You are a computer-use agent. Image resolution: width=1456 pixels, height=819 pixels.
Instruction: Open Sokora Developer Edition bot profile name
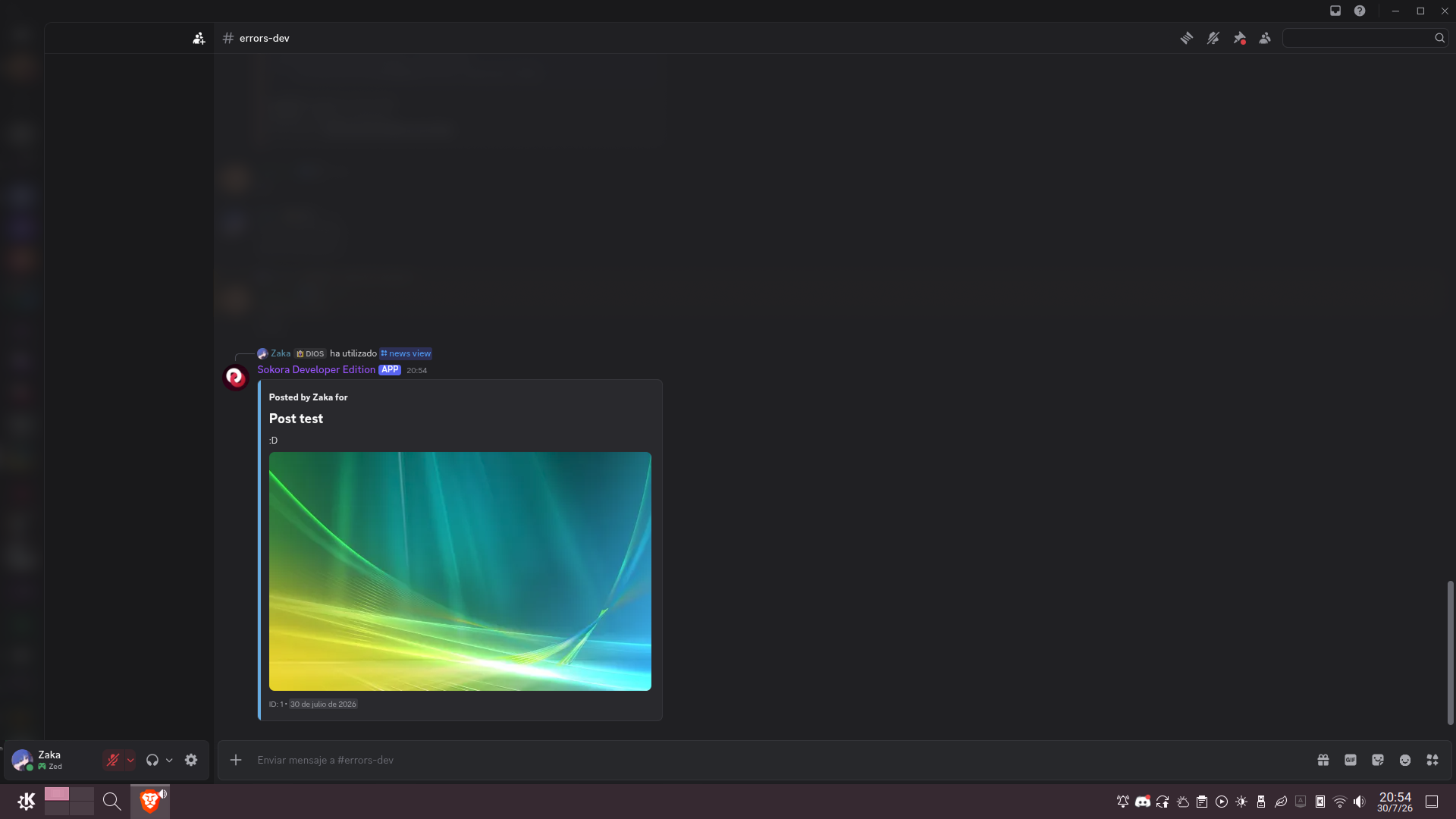click(x=316, y=370)
